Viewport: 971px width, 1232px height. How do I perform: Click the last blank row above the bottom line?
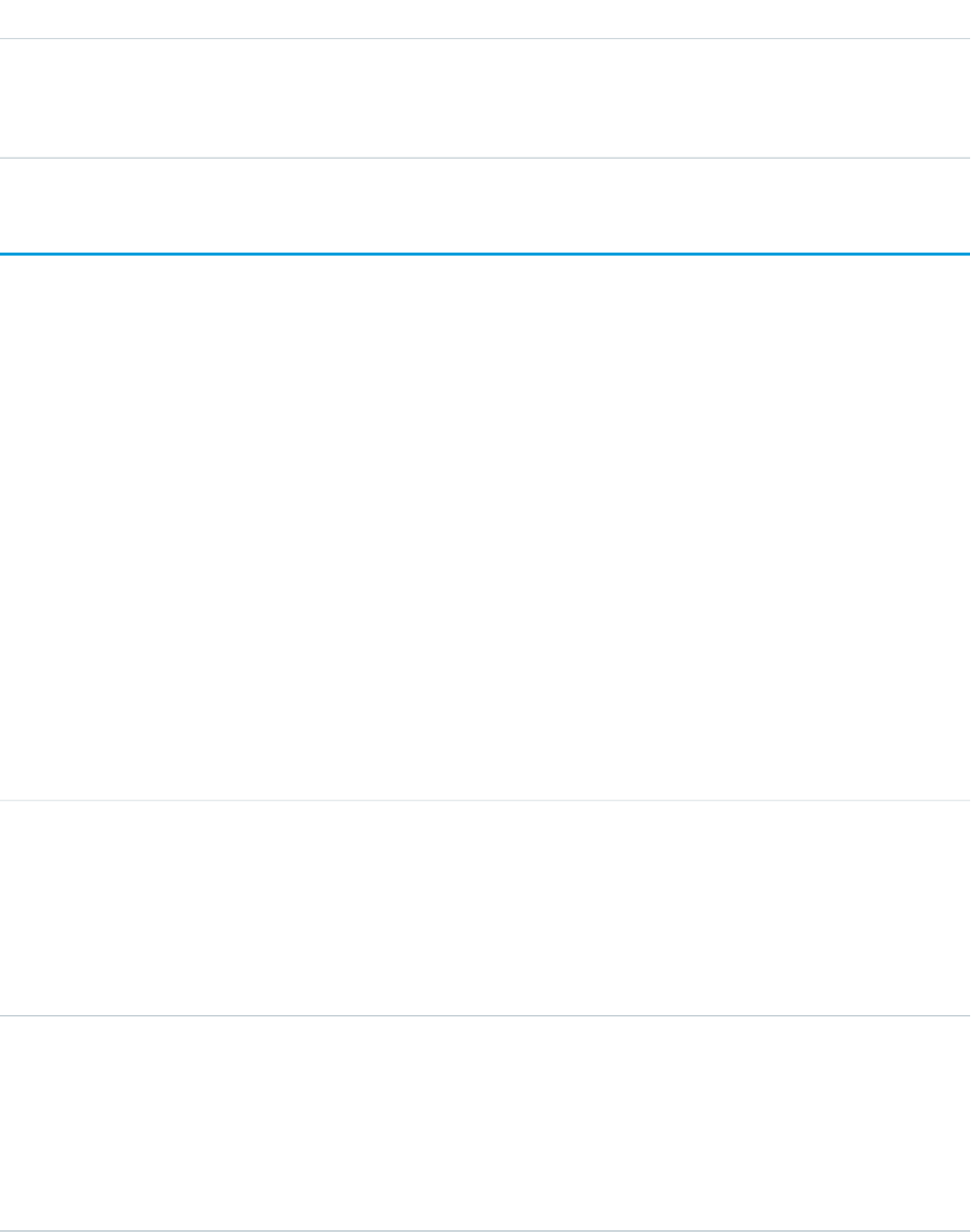point(485,1123)
